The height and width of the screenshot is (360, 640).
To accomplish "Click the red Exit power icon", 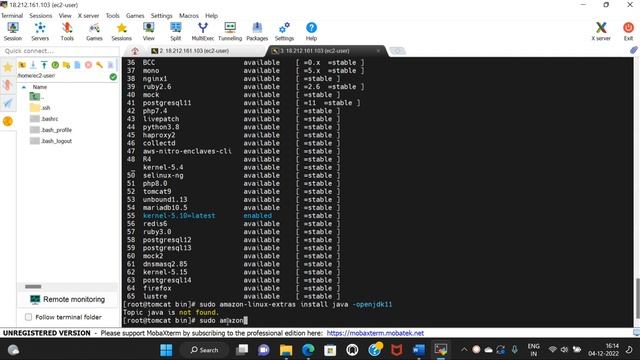I will (x=628, y=31).
